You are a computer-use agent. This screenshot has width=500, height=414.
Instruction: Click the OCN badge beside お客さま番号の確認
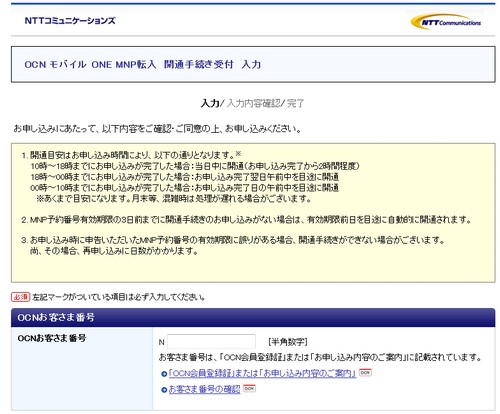tap(249, 388)
